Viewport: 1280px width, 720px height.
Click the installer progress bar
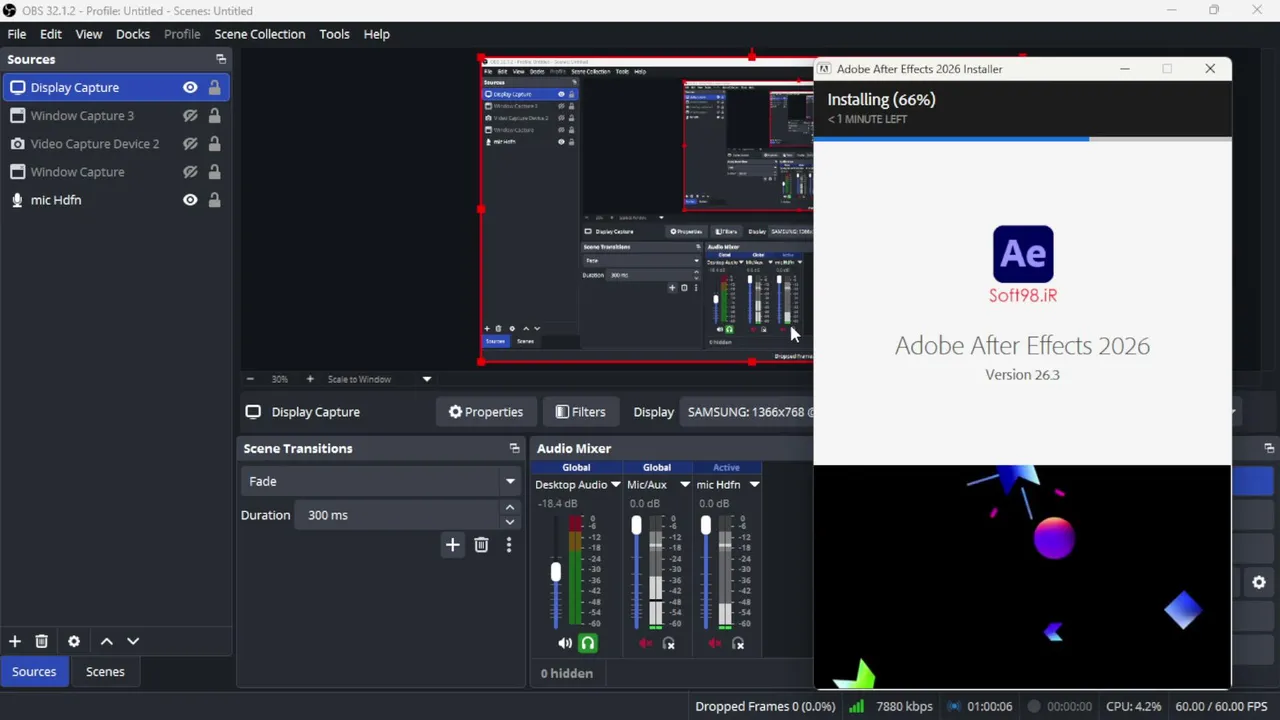coord(1023,139)
